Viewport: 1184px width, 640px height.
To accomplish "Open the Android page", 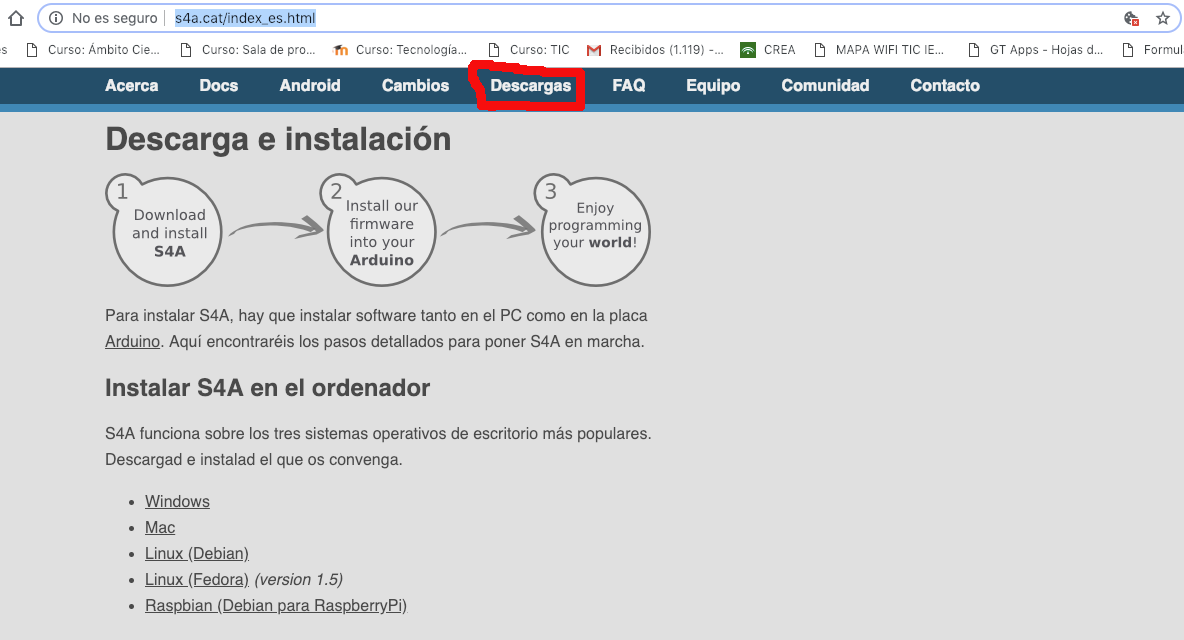I will [310, 85].
